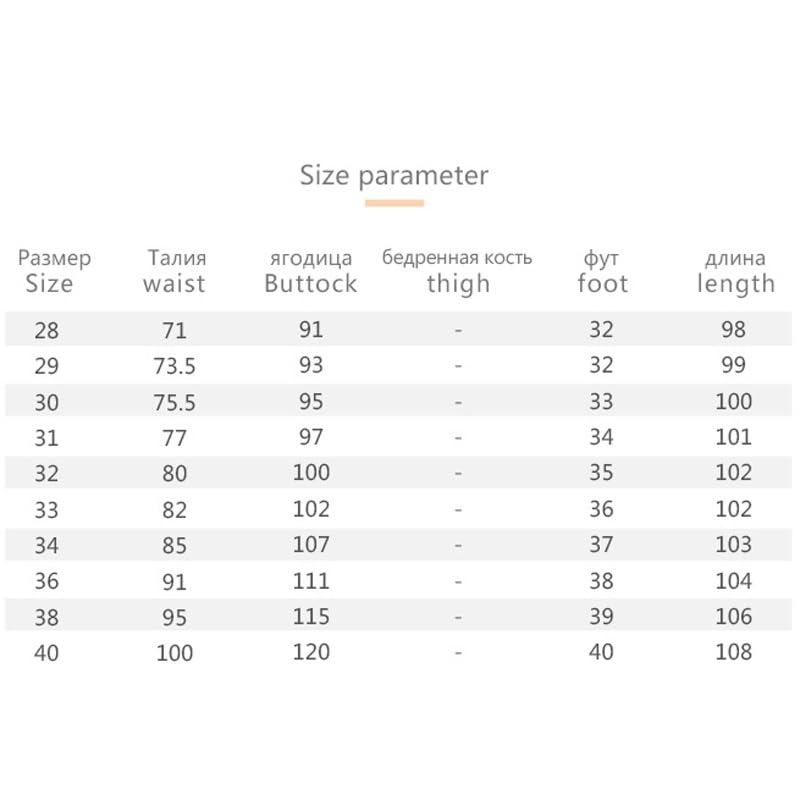
Task: Select waist value 75.5 for size 30
Action: coord(174,402)
